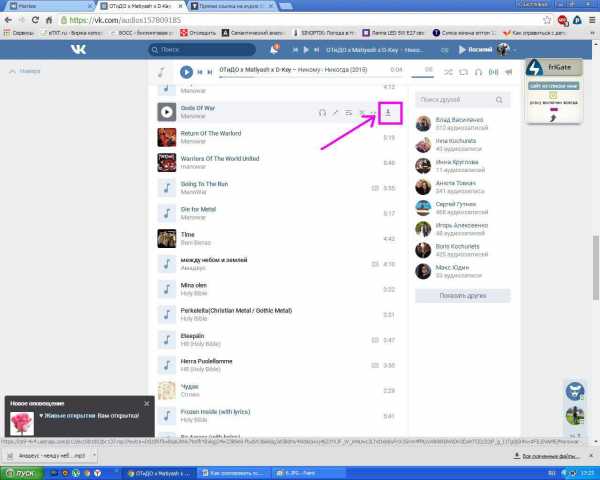Close the Chrome downloads bar

click(x=591, y=456)
